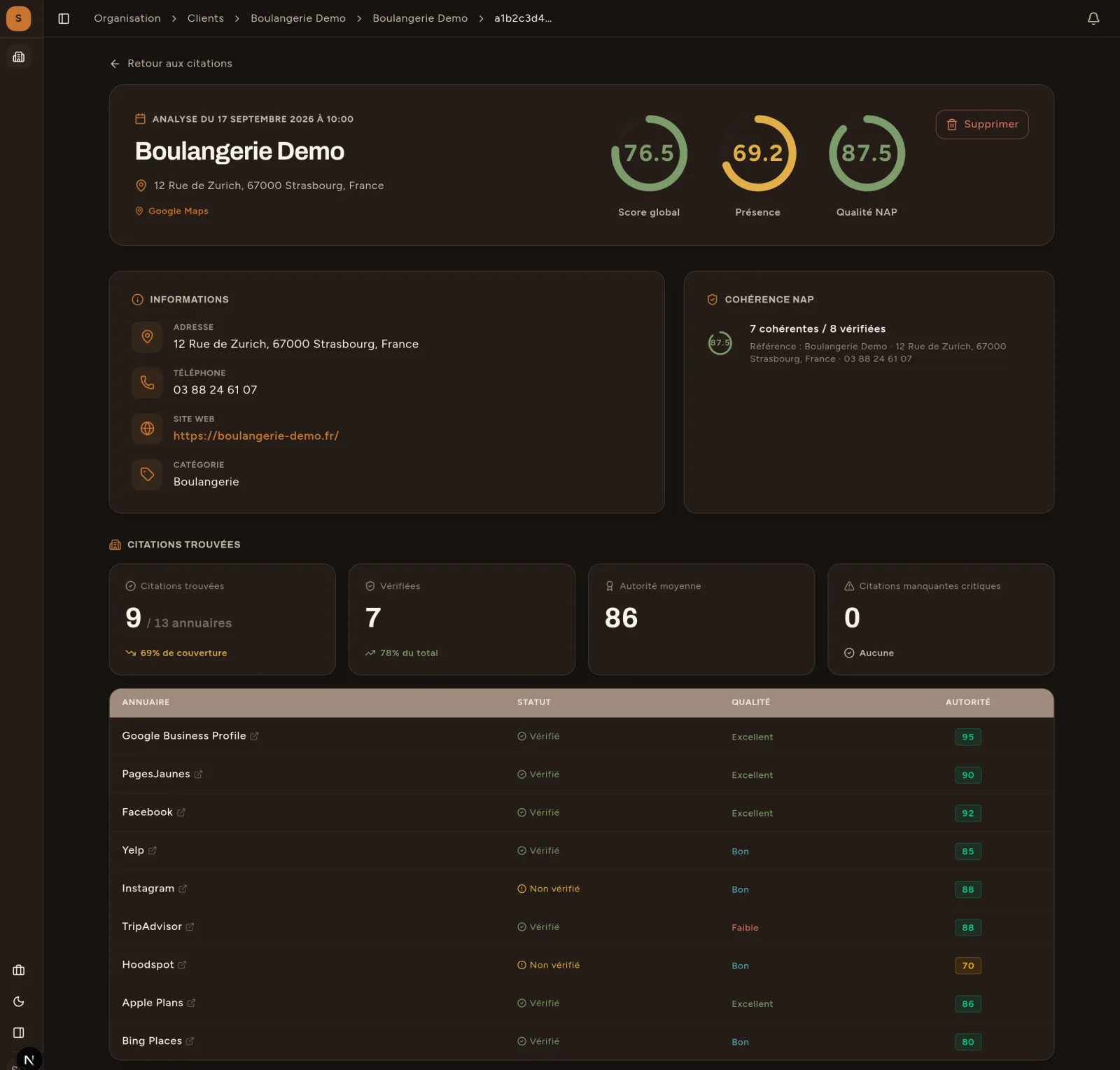Open Hoodspot external link icon
The height and width of the screenshot is (1070, 1120).
tap(182, 965)
